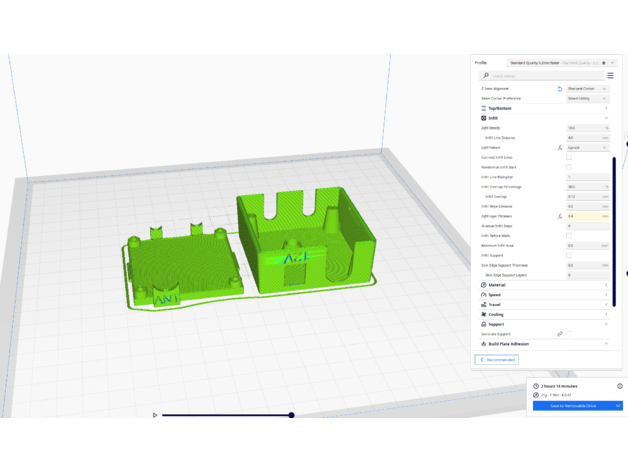628x472 pixels.
Task: Toggle Randomize Infill Start checkbox
Action: point(569,167)
